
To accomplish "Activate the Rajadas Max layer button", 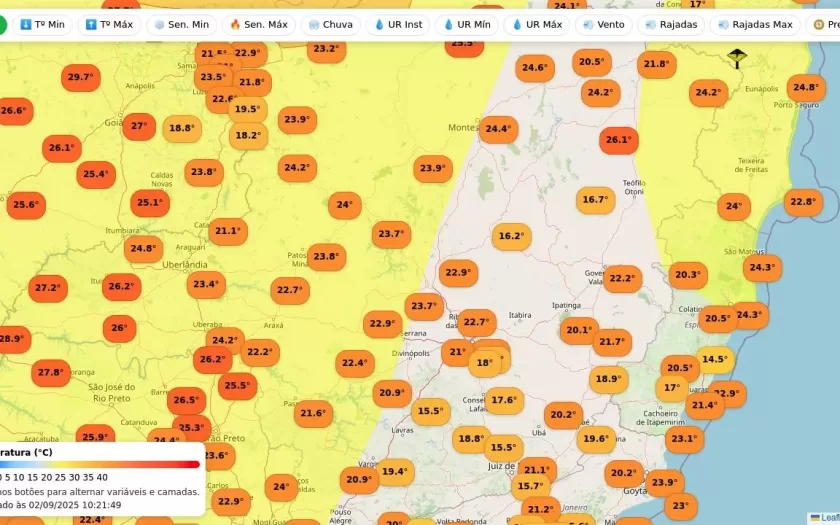I will [x=754, y=24].
